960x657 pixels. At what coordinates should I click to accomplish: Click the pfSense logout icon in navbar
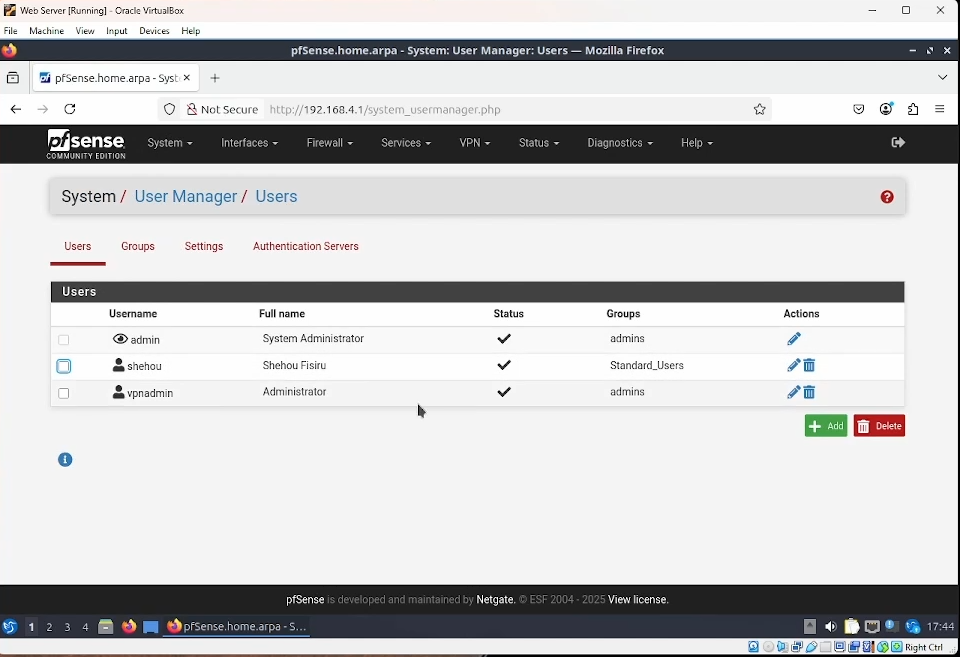coord(898,143)
